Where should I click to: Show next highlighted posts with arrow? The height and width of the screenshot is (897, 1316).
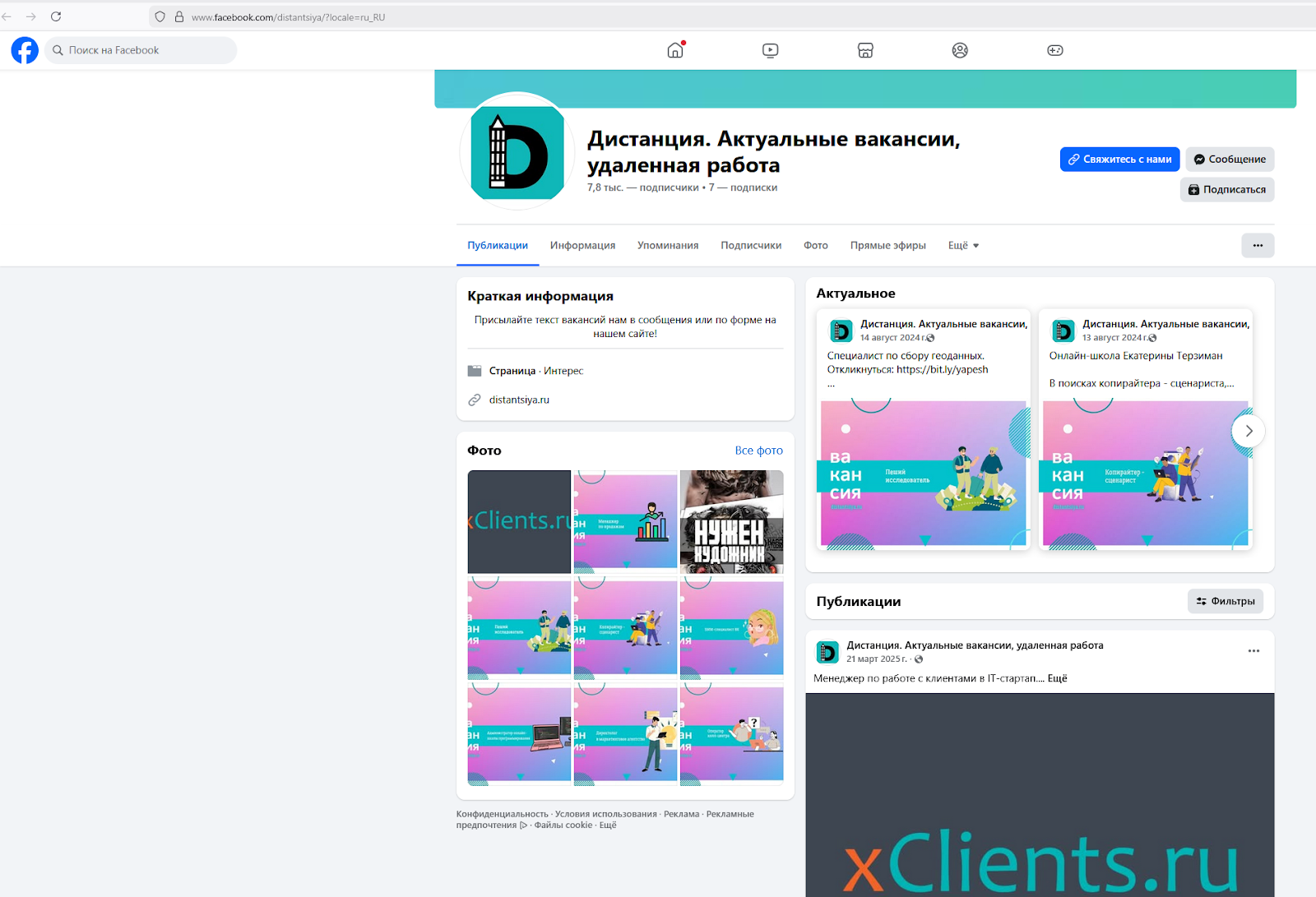[x=1248, y=431]
